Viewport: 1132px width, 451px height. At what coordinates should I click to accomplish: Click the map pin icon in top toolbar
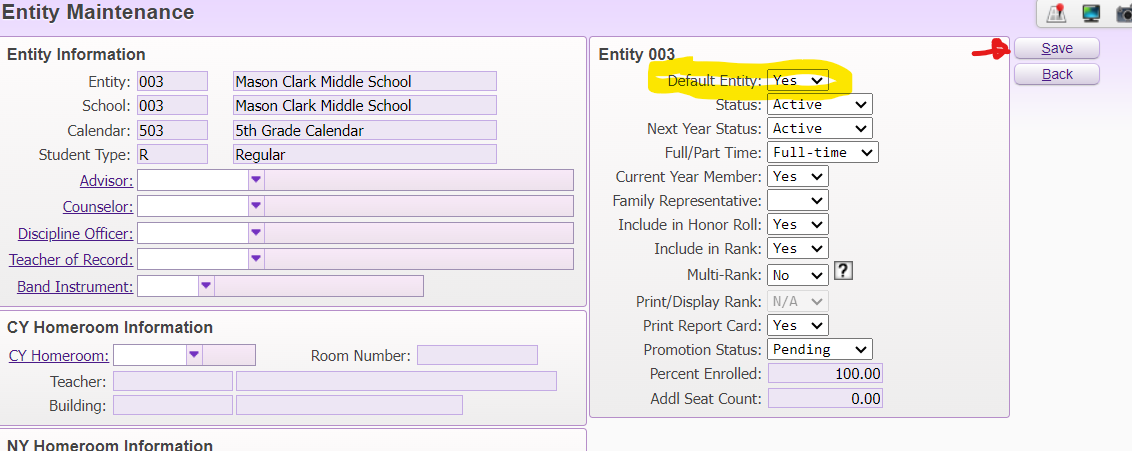(1055, 13)
